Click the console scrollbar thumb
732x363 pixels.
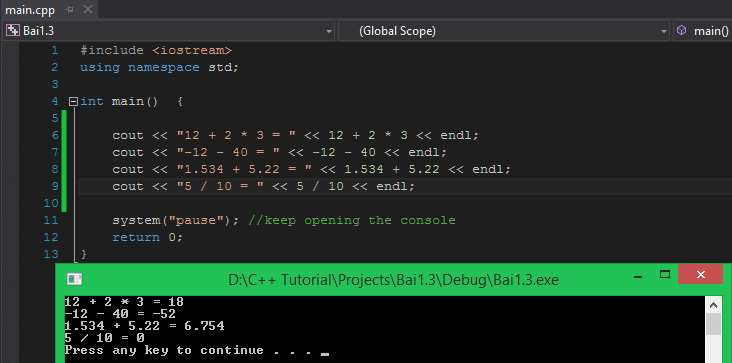click(x=713, y=324)
